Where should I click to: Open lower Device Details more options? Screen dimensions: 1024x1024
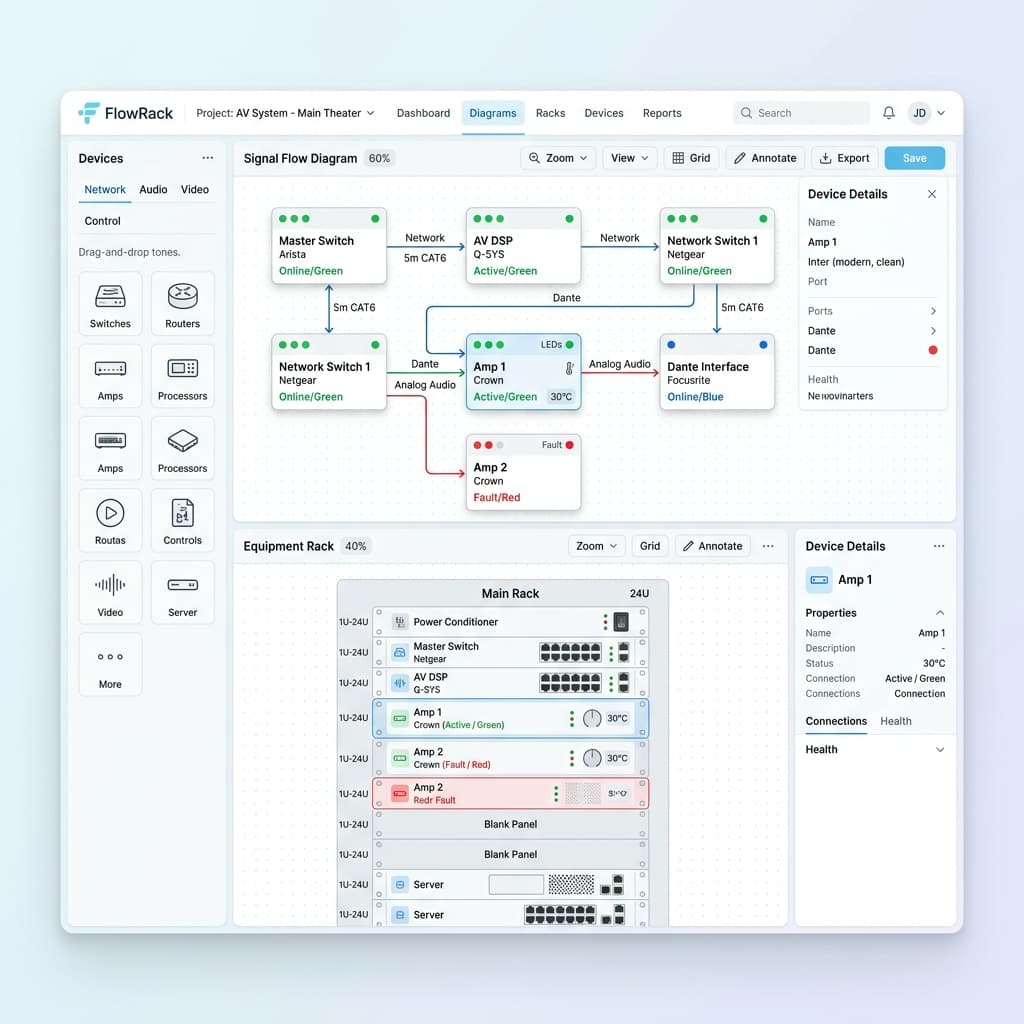pos(938,546)
